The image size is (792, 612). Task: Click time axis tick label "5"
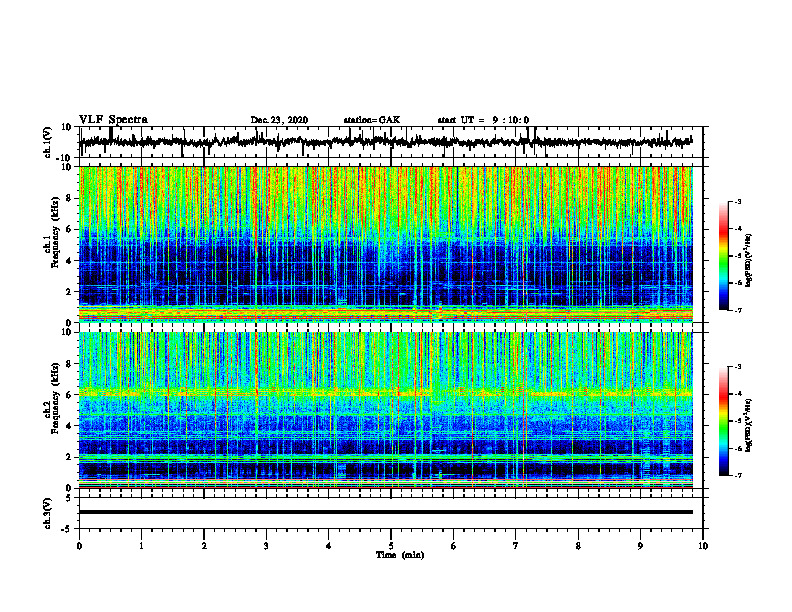pyautogui.click(x=391, y=546)
